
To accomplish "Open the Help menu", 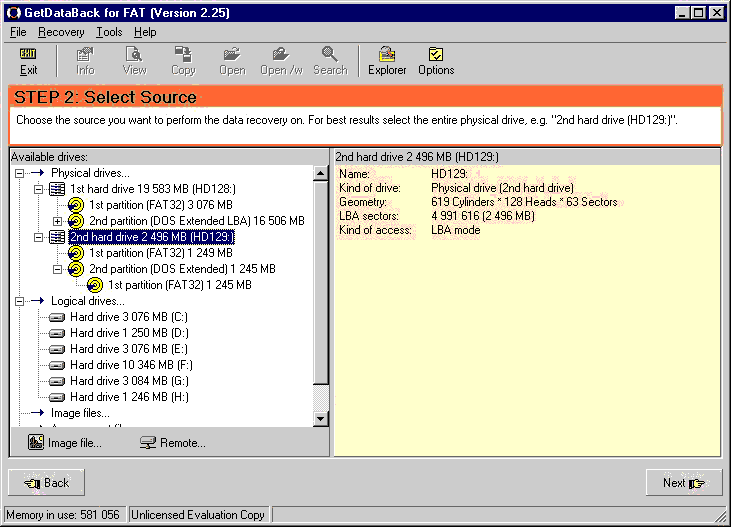I will click(x=145, y=32).
